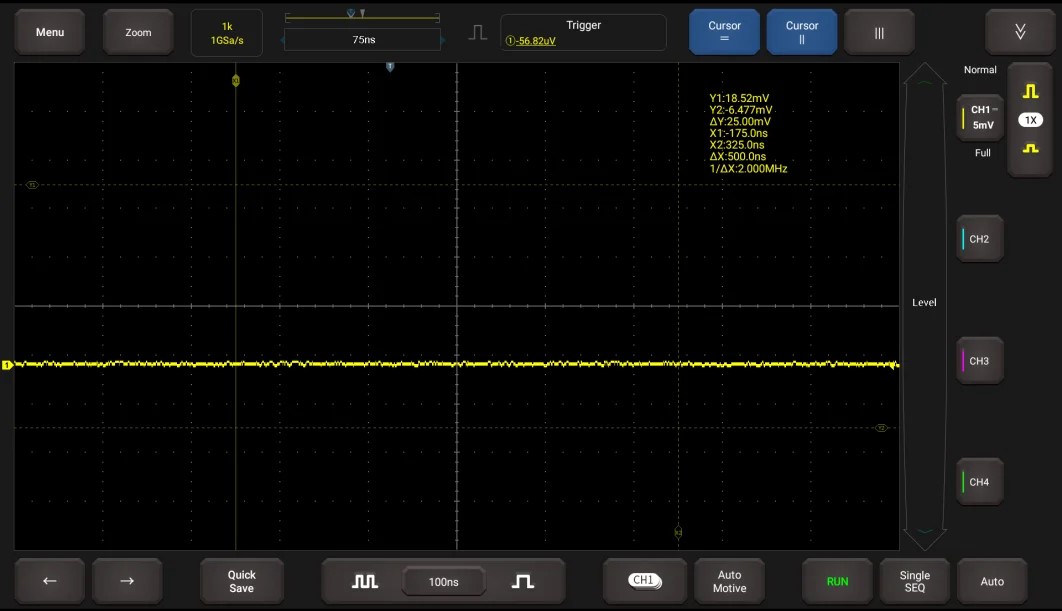
Task: Shift waveform with the left arrow button
Action: (49, 581)
